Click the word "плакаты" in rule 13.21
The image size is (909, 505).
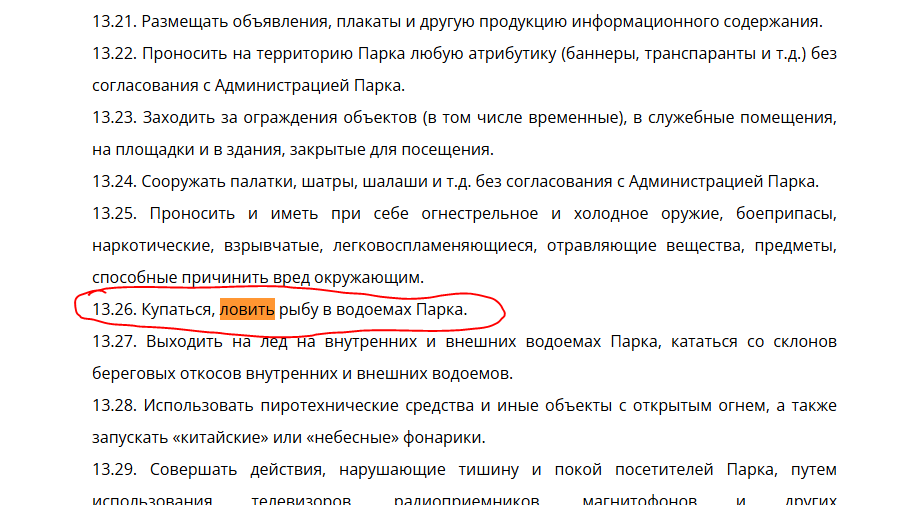369,22
